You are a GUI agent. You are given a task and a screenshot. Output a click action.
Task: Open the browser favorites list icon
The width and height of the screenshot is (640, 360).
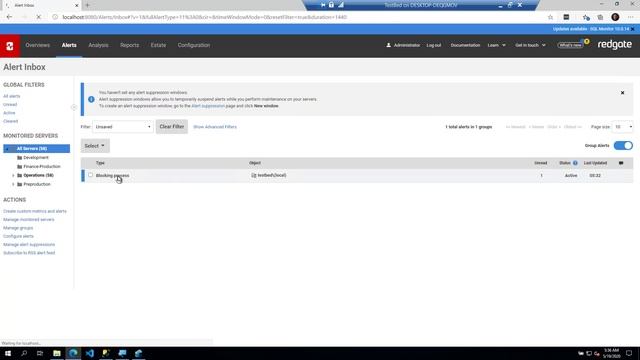[x=586, y=17]
